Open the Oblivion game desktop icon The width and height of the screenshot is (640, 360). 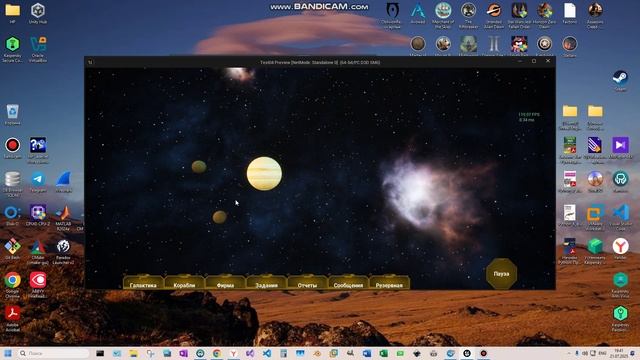tap(392, 16)
